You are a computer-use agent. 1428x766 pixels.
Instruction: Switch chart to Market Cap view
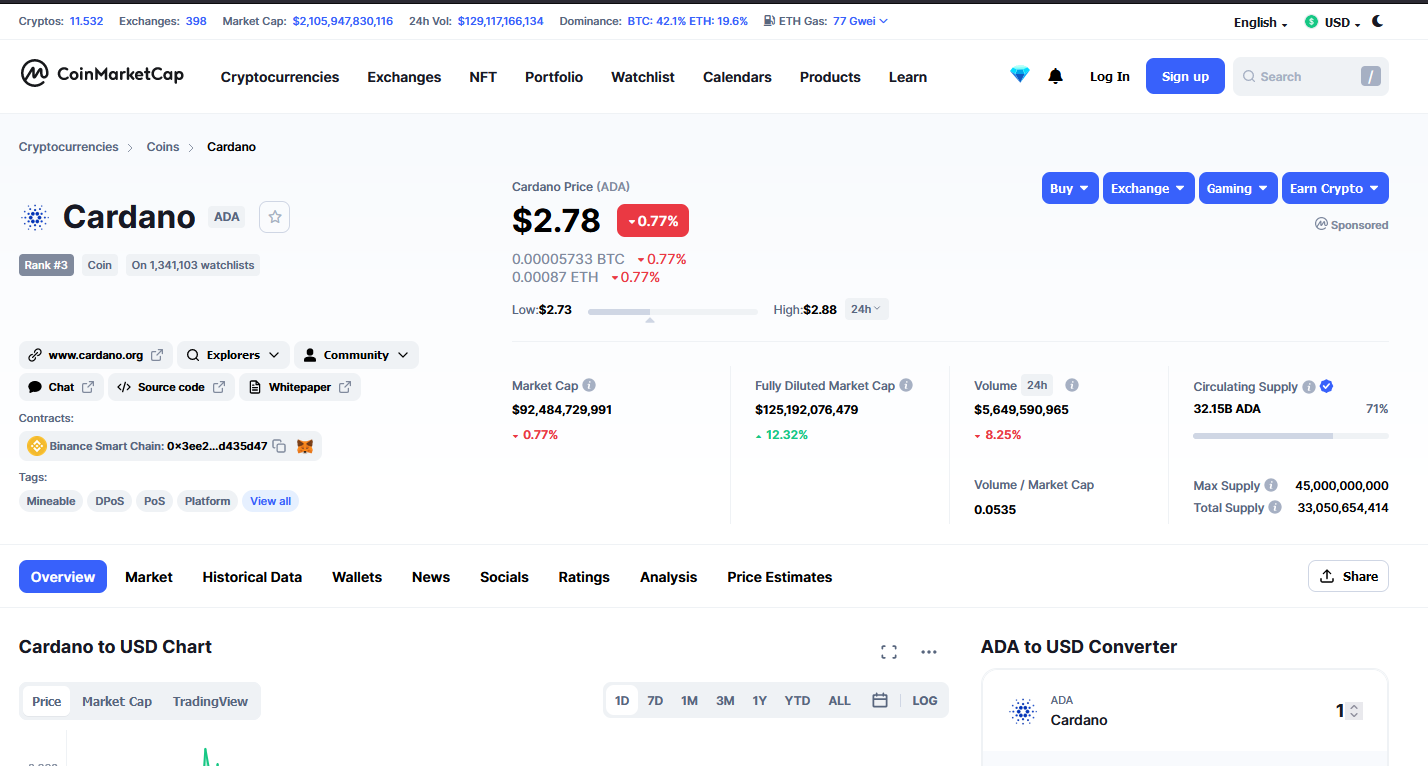(117, 701)
